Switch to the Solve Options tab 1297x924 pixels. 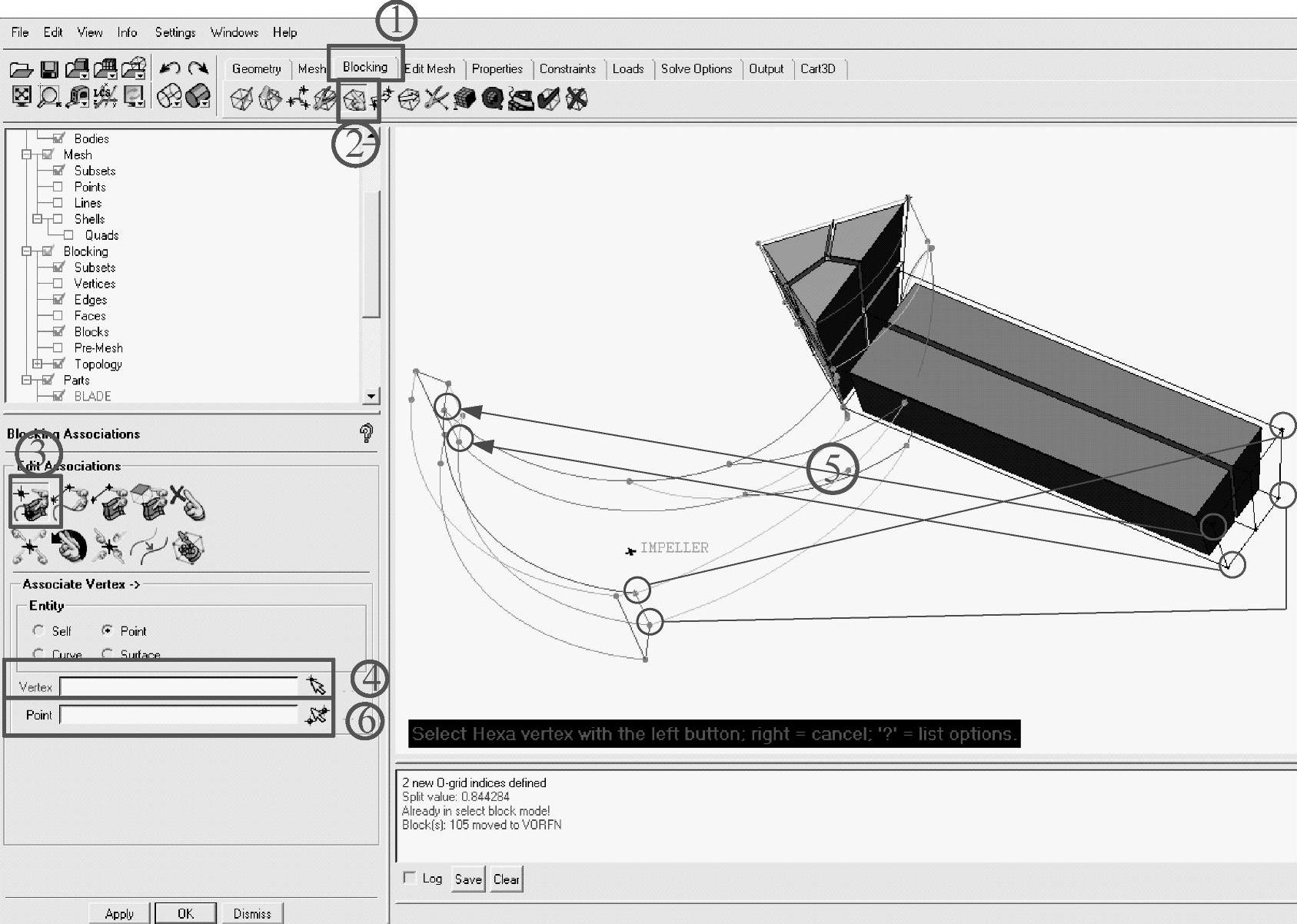coord(697,68)
